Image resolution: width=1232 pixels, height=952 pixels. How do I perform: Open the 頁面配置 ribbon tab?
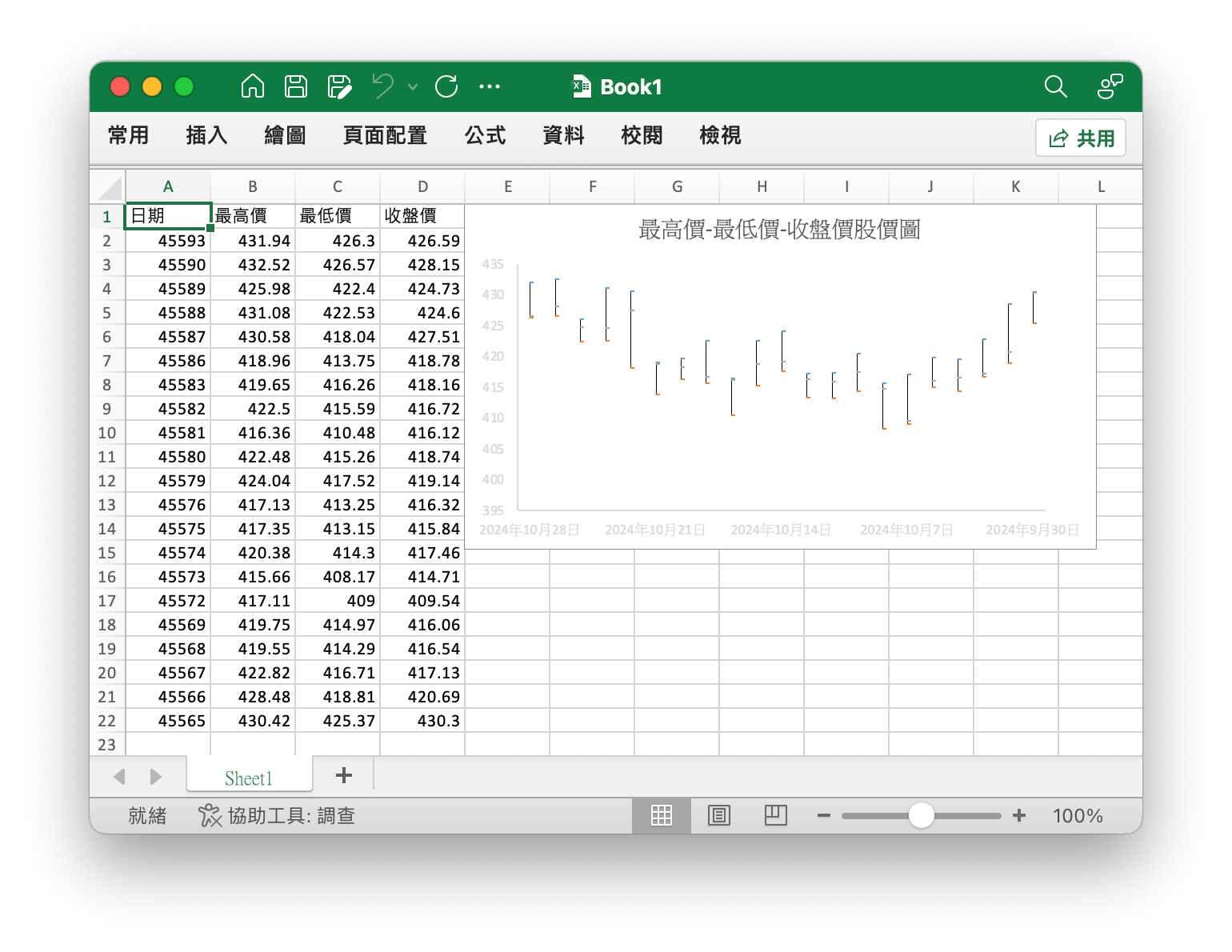pos(385,135)
